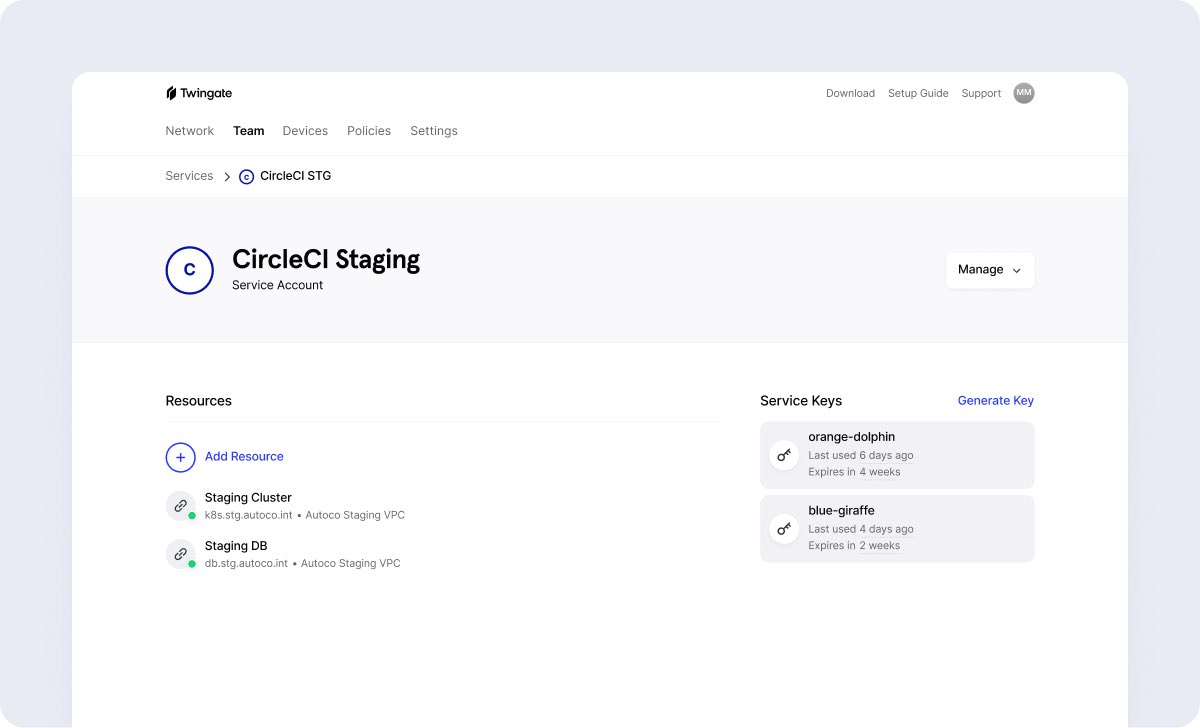This screenshot has height=728, width=1200.
Task: Click the Add Resource plus icon
Action: (180, 457)
